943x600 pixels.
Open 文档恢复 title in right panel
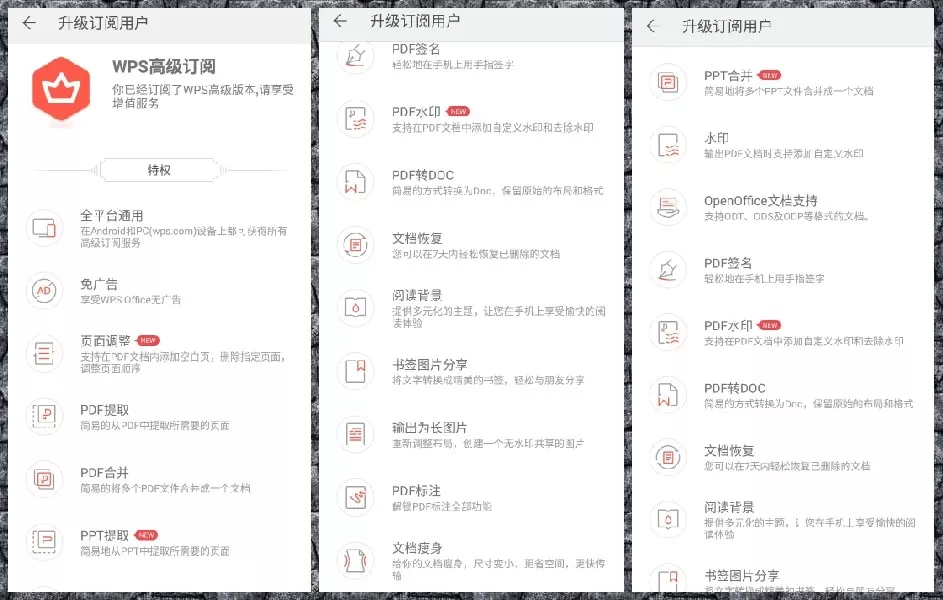pyautogui.click(x=729, y=451)
